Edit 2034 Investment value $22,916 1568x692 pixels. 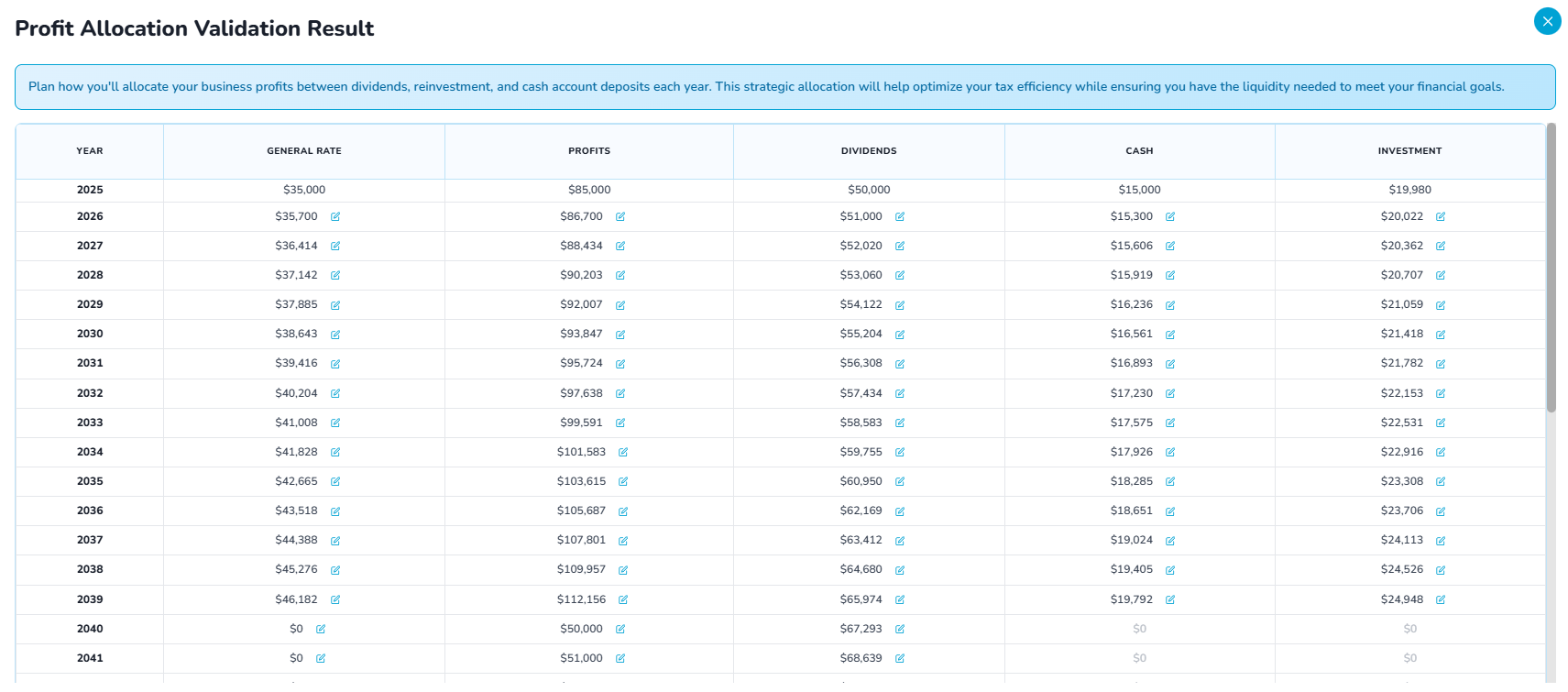(x=1441, y=453)
